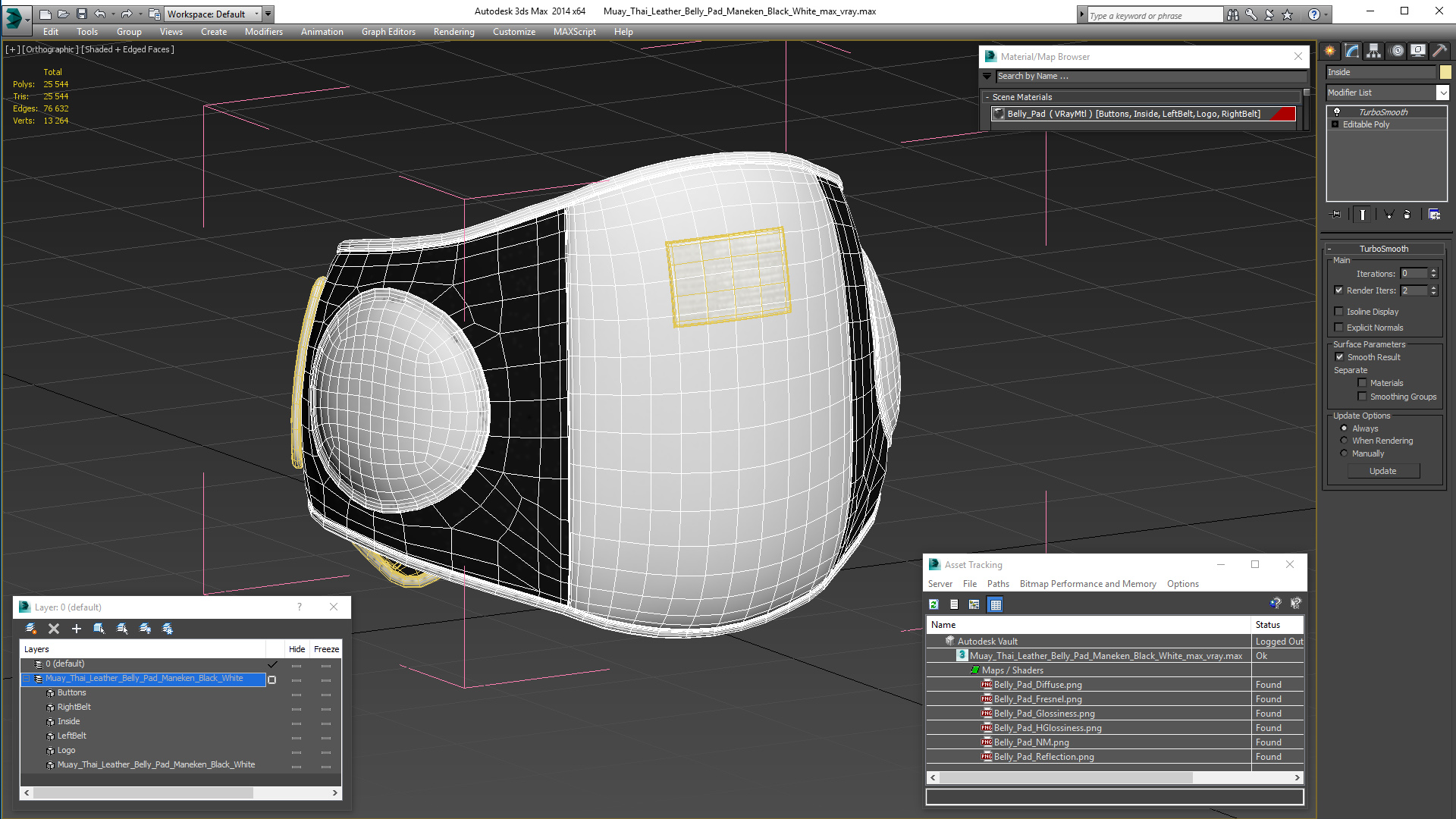The width and height of the screenshot is (1456, 819).
Task: Uncheck the Smooth Result checkbox
Action: (1339, 357)
